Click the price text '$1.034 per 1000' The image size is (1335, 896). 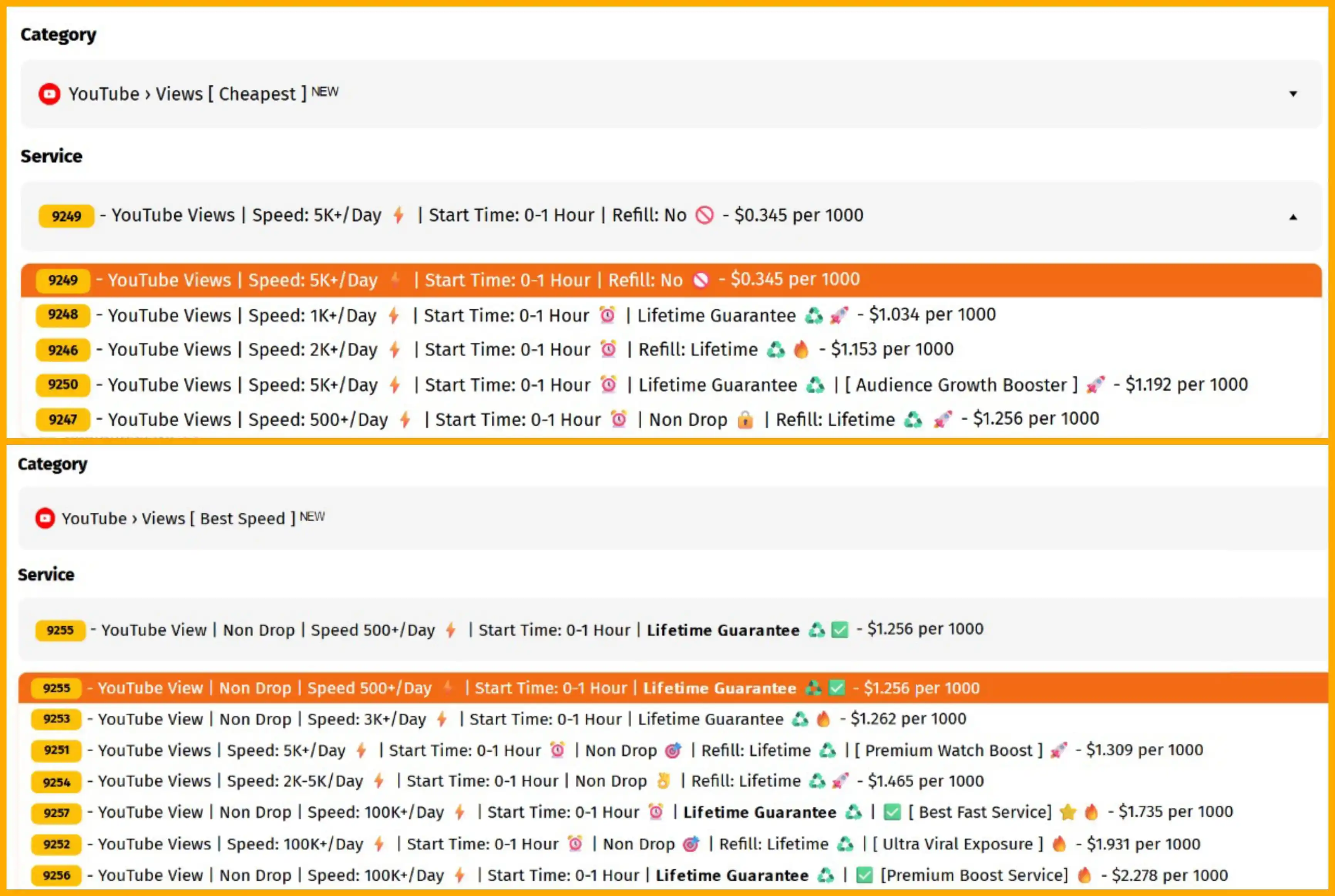(x=933, y=314)
